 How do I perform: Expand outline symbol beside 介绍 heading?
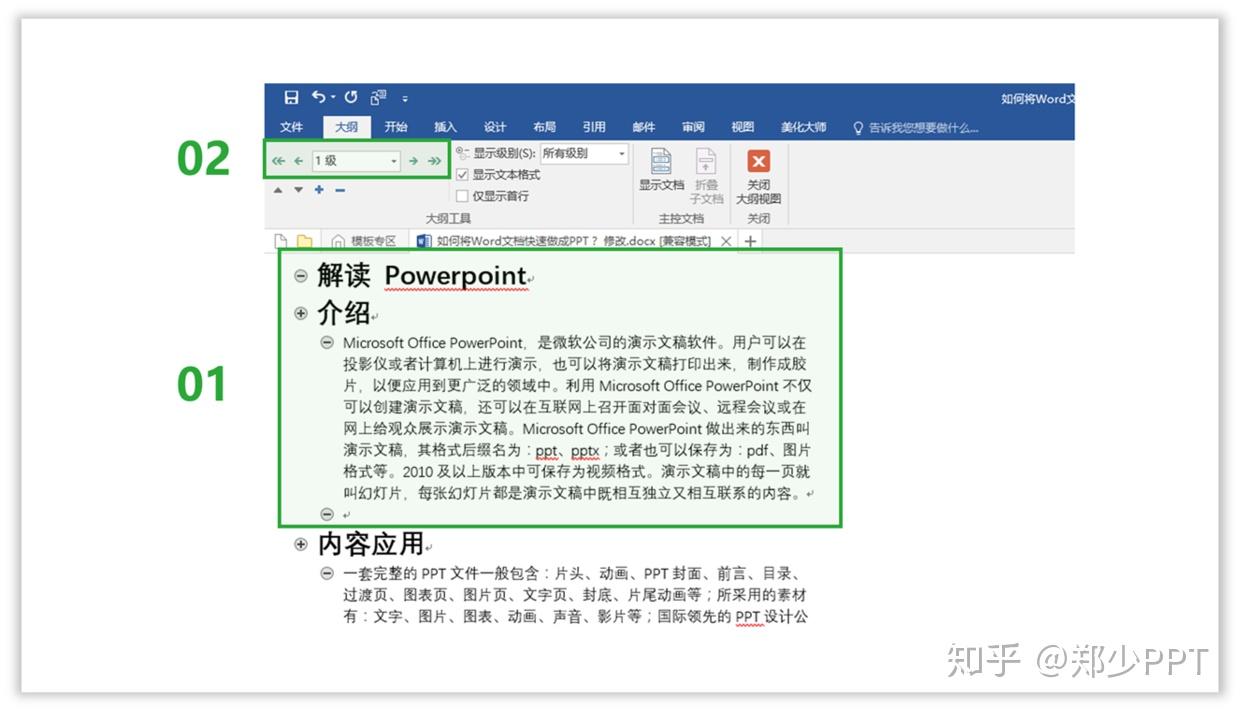coord(301,313)
